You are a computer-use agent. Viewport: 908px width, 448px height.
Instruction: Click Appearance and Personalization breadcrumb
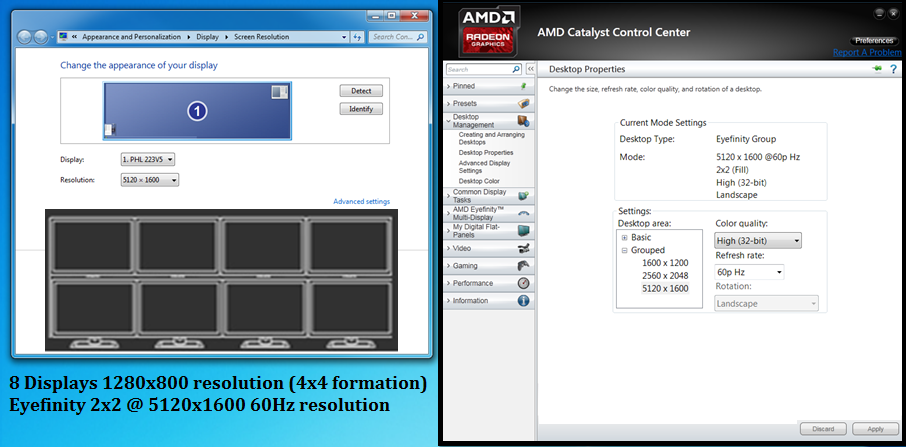point(131,37)
